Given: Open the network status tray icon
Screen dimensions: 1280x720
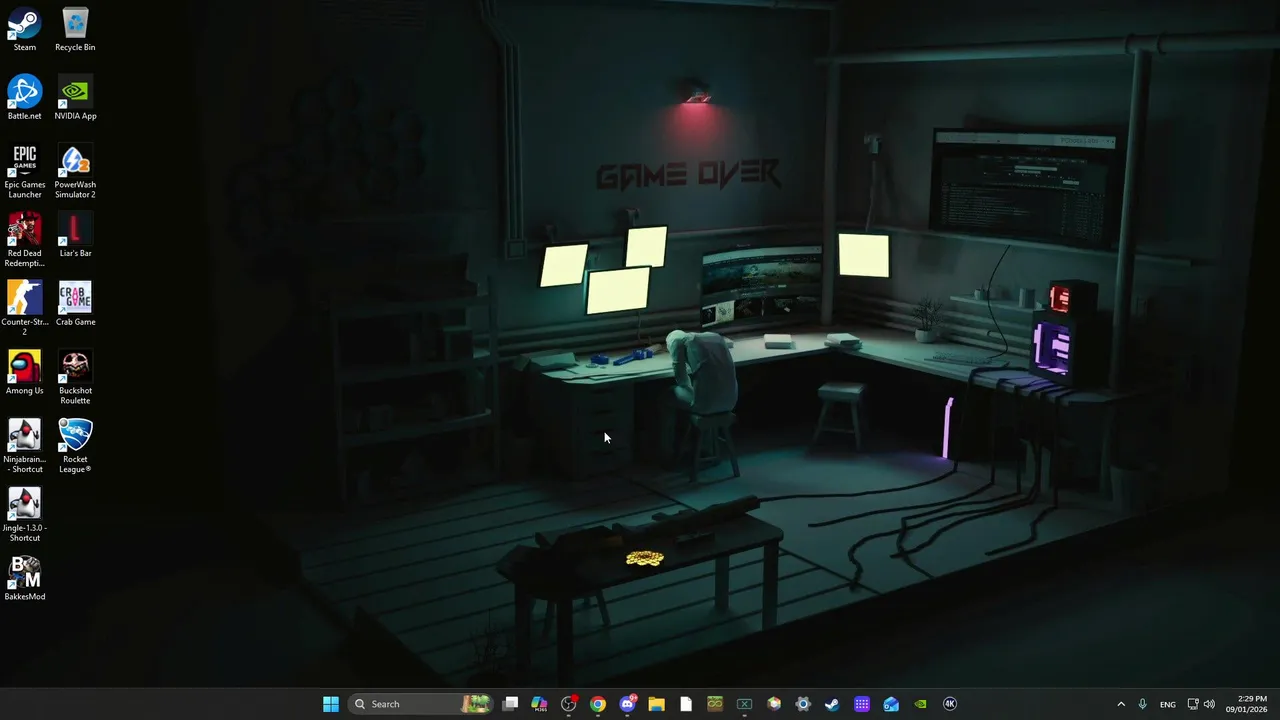Looking at the screenshot, I should tap(1193, 704).
